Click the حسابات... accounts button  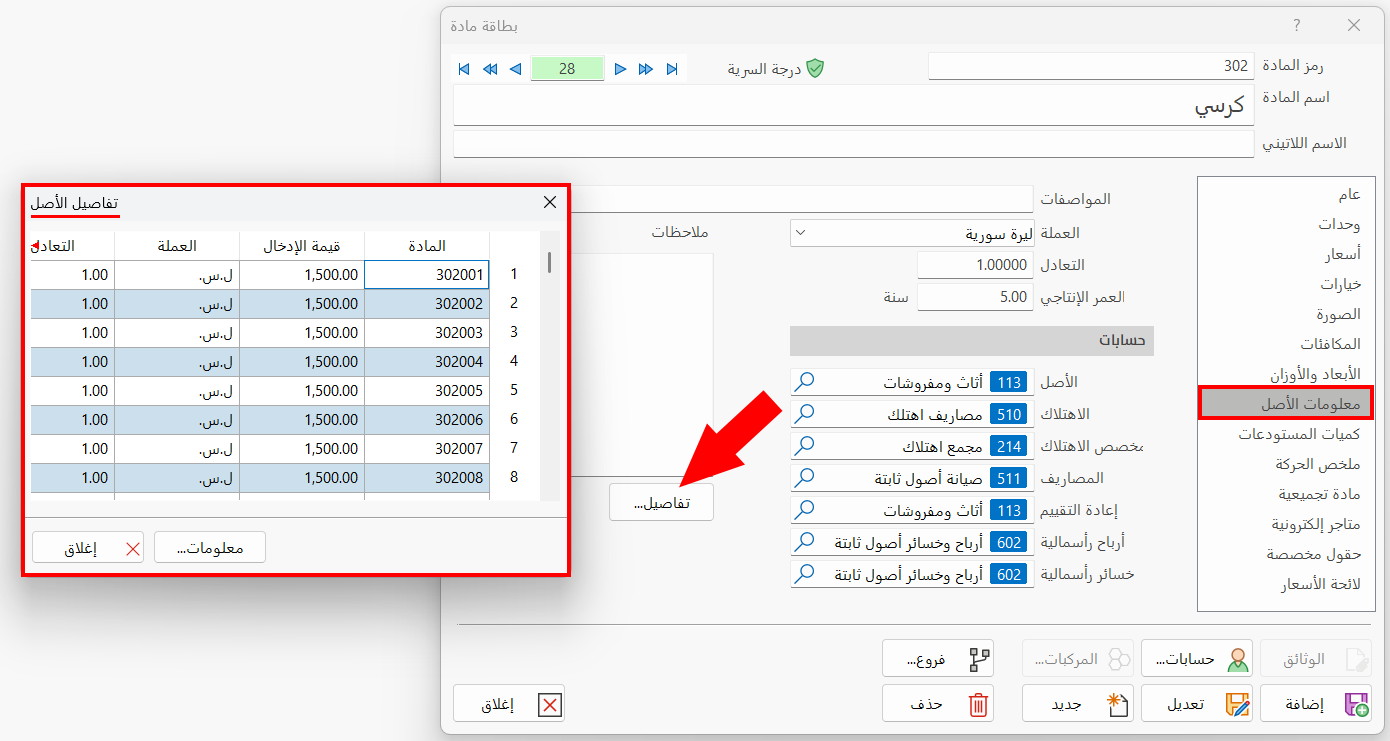(1197, 659)
